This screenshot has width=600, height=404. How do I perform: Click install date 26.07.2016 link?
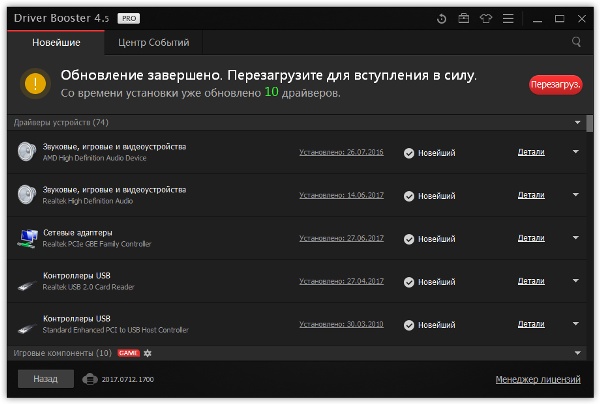coord(341,152)
